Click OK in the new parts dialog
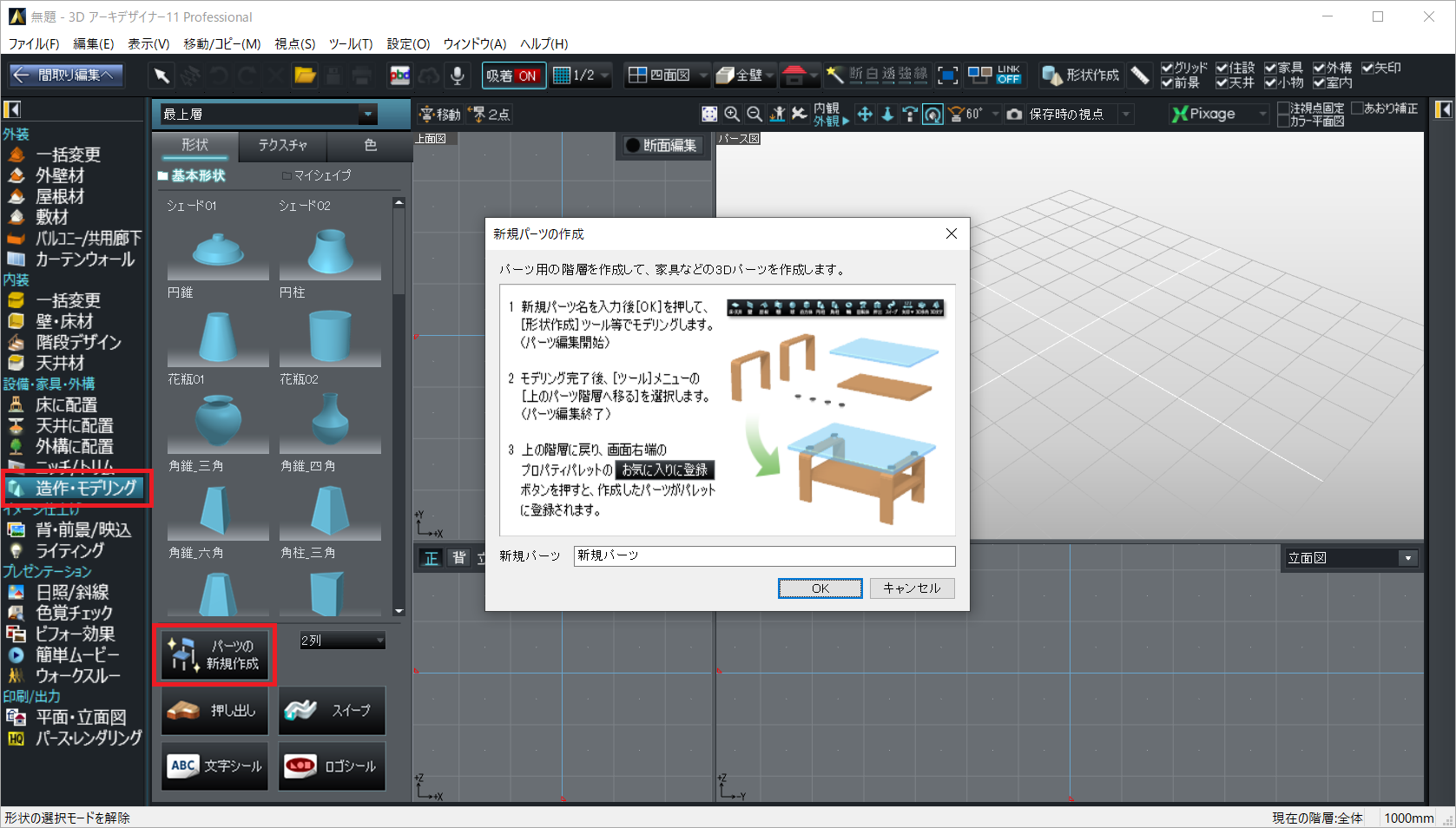1456x828 pixels. coord(820,588)
